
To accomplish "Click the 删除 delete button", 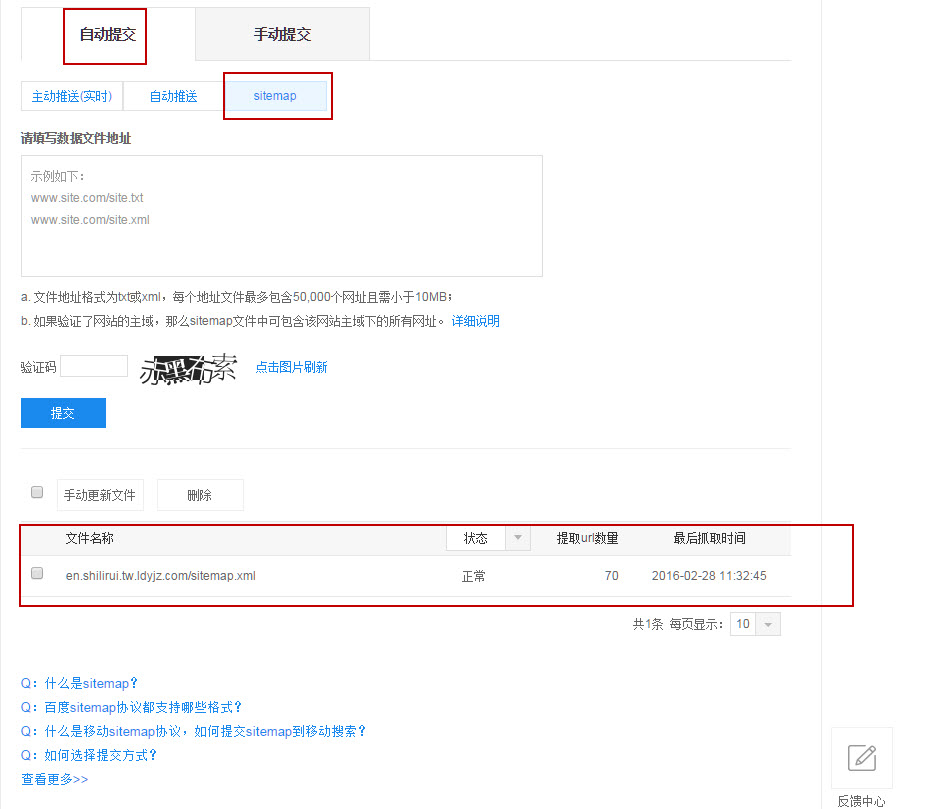I will pos(199,494).
